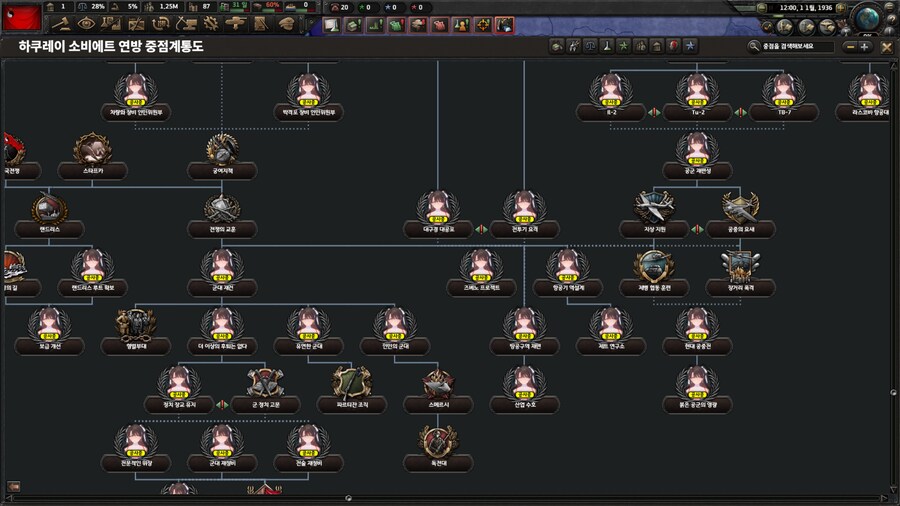Close the focus tree window
Viewport: 900px width, 506px height.
click(x=886, y=46)
